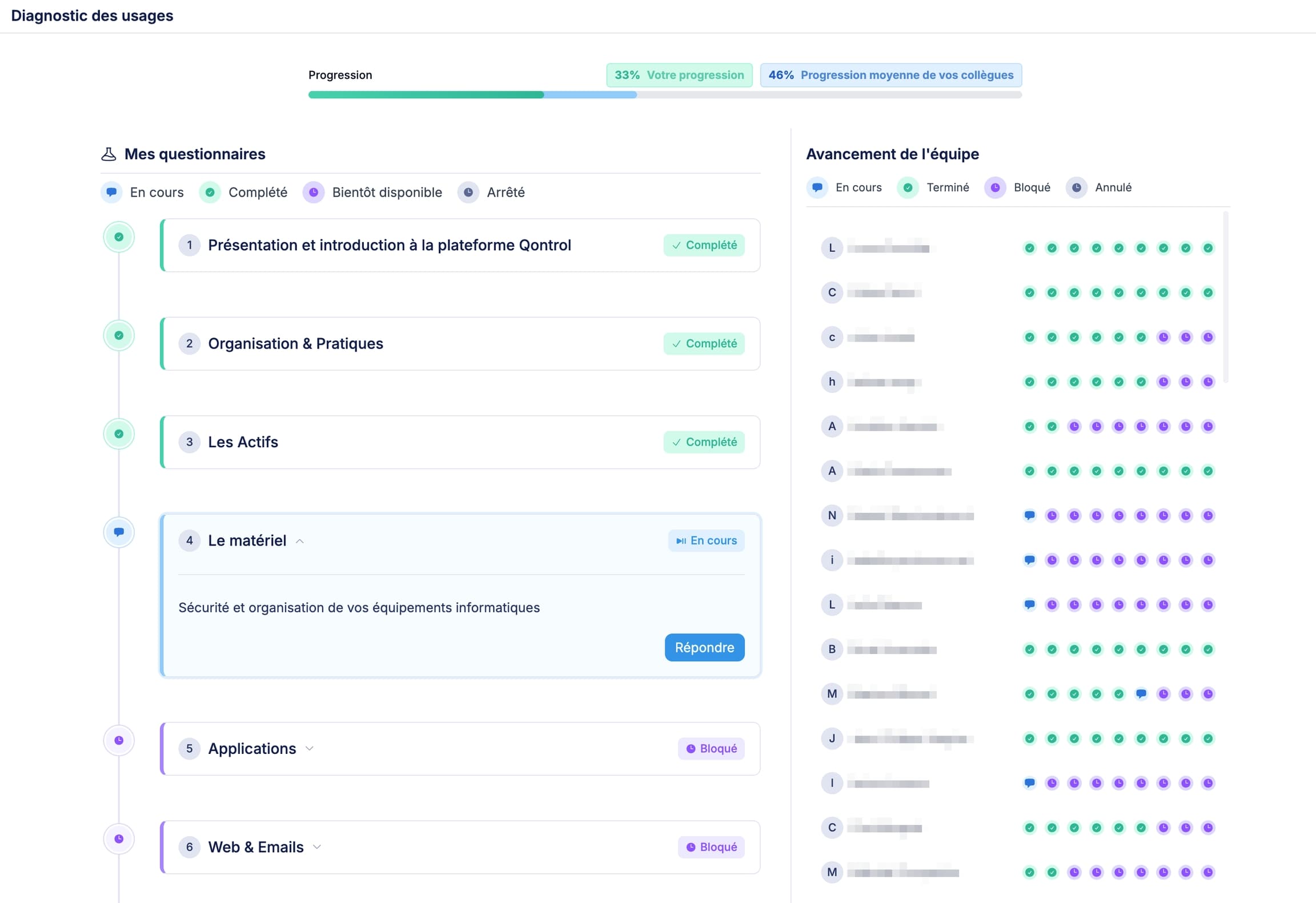This screenshot has width=1316, height=903.
Task: Select the 'Diagnostic des usages' page title
Action: [x=93, y=15]
